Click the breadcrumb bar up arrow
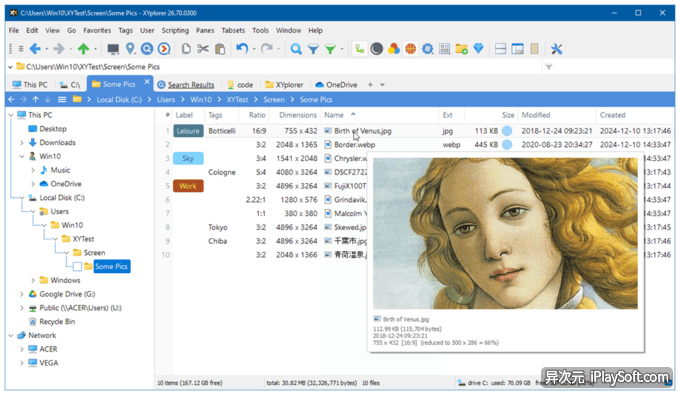The image size is (680, 395). point(36,100)
